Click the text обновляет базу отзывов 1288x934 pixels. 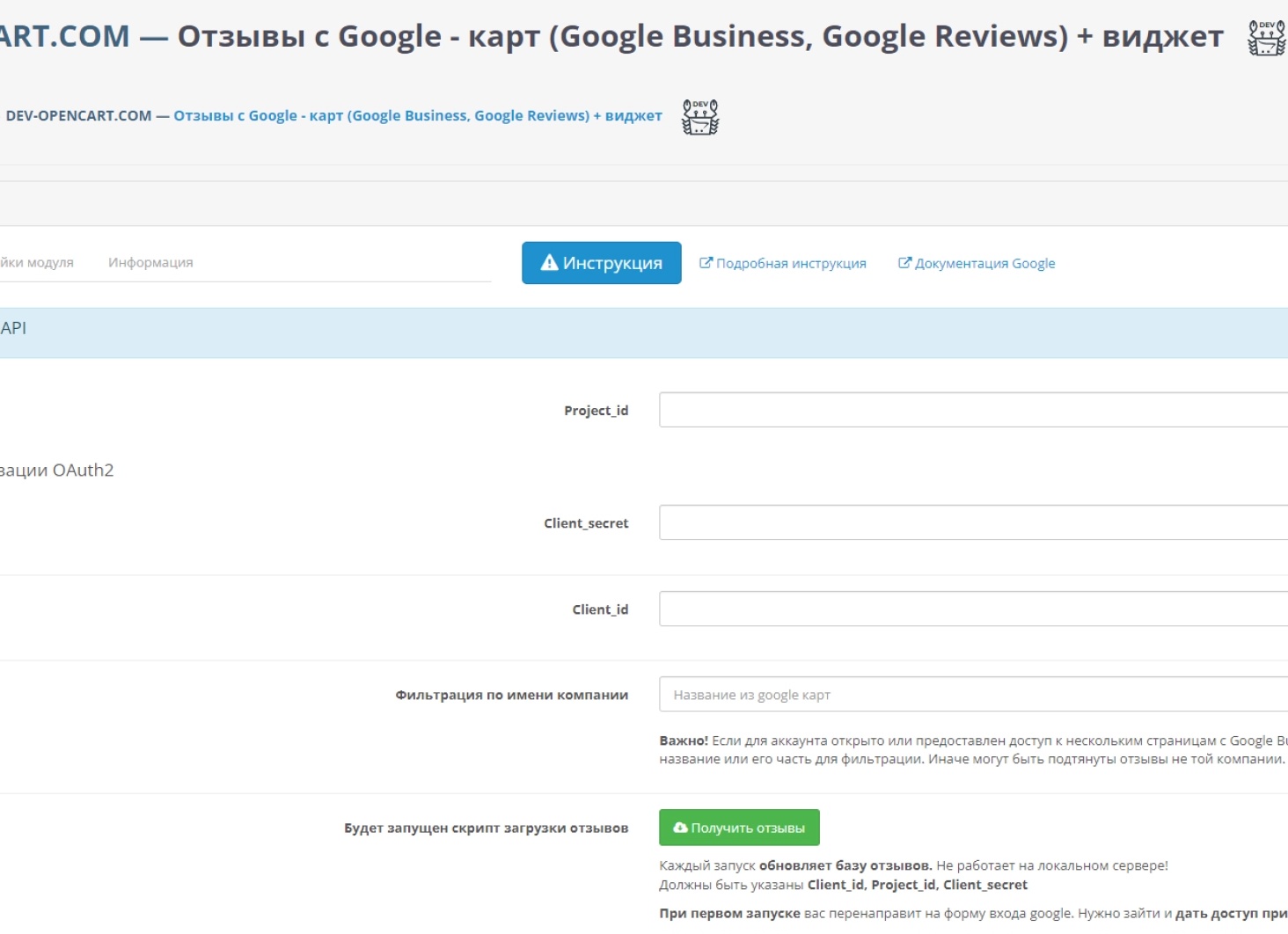(845, 865)
